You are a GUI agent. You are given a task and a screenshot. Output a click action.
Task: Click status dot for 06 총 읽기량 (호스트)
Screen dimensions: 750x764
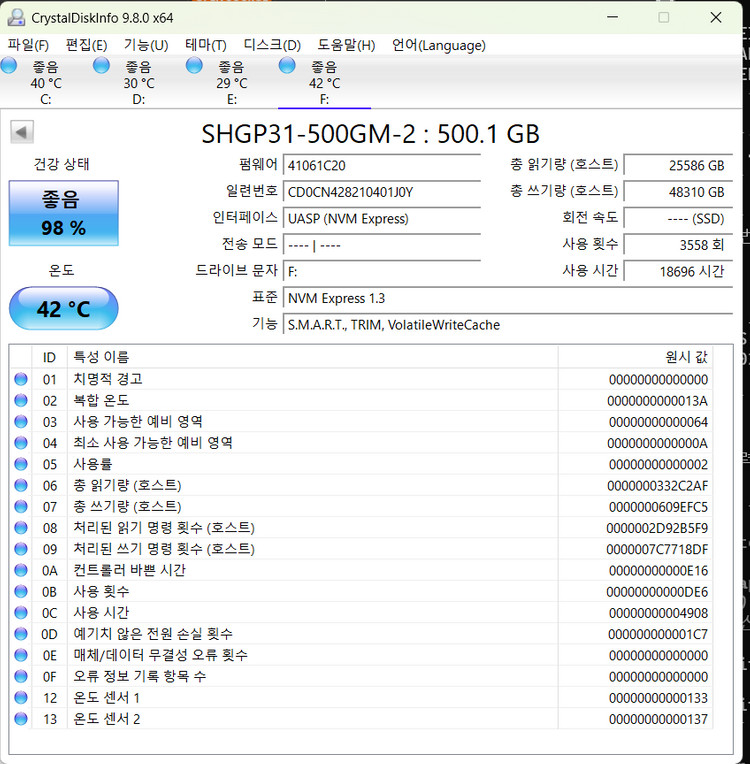(x=21, y=485)
